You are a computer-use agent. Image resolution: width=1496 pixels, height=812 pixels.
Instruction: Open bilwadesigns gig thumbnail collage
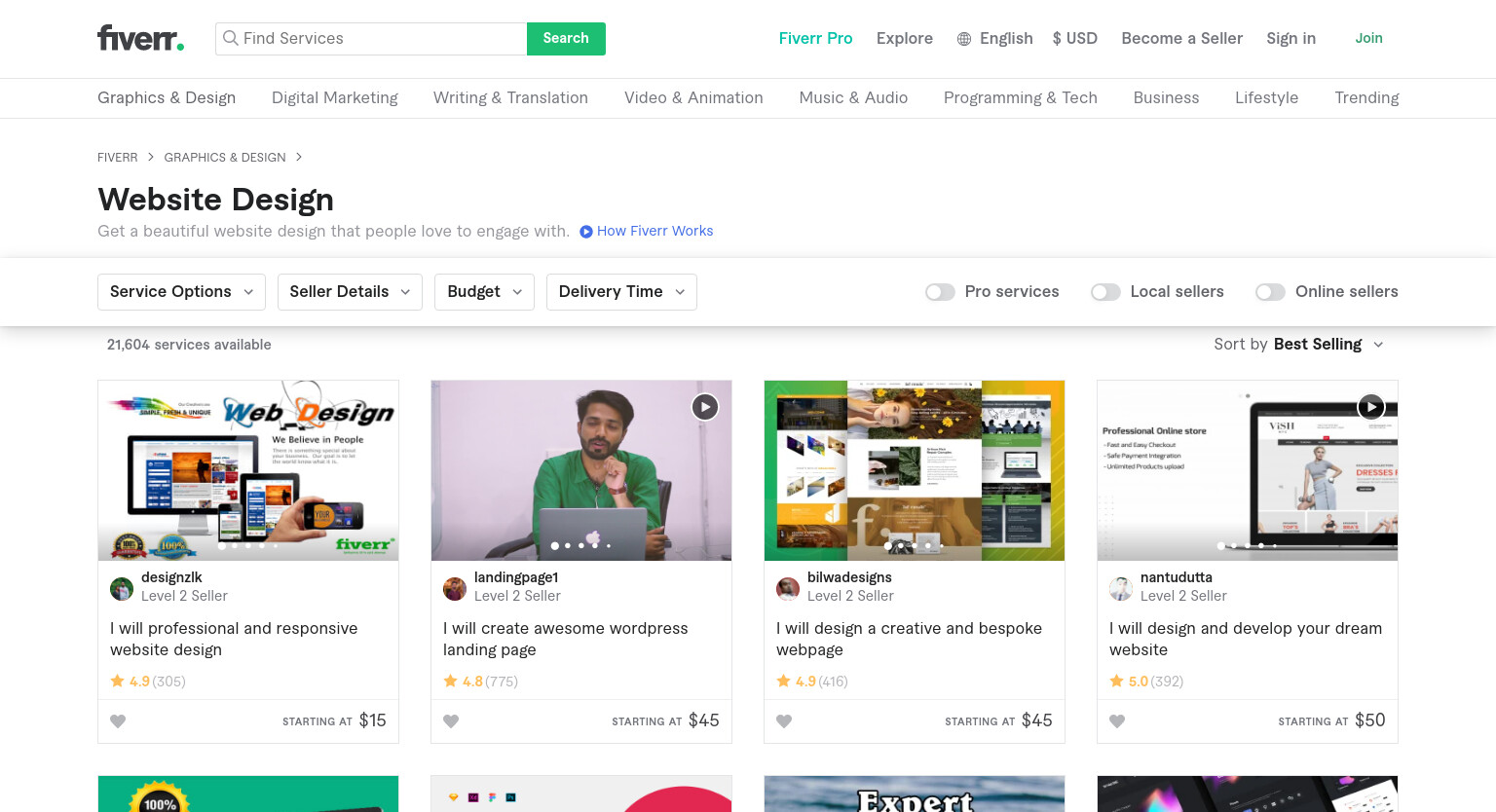915,470
